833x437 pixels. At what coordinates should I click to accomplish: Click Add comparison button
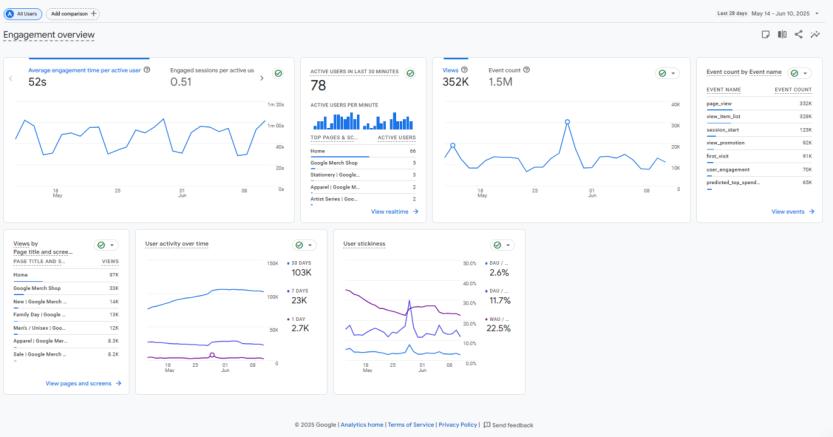tap(73, 14)
